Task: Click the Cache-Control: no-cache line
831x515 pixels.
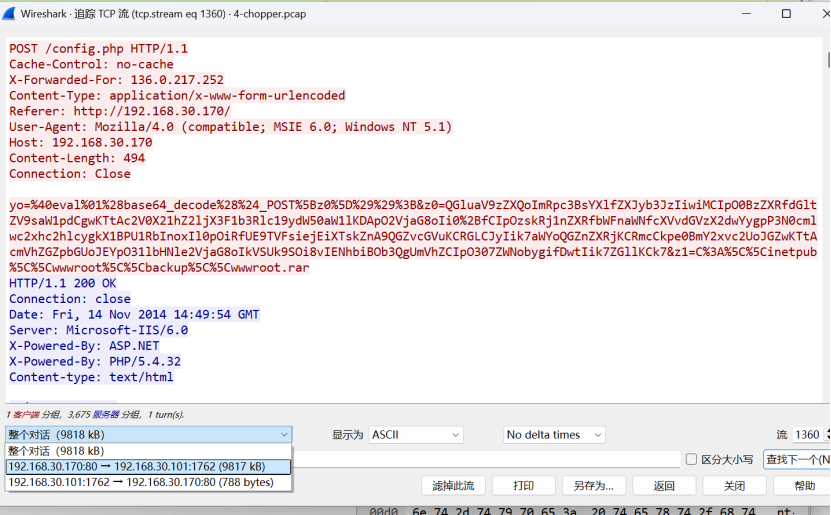Action: [x=91, y=65]
